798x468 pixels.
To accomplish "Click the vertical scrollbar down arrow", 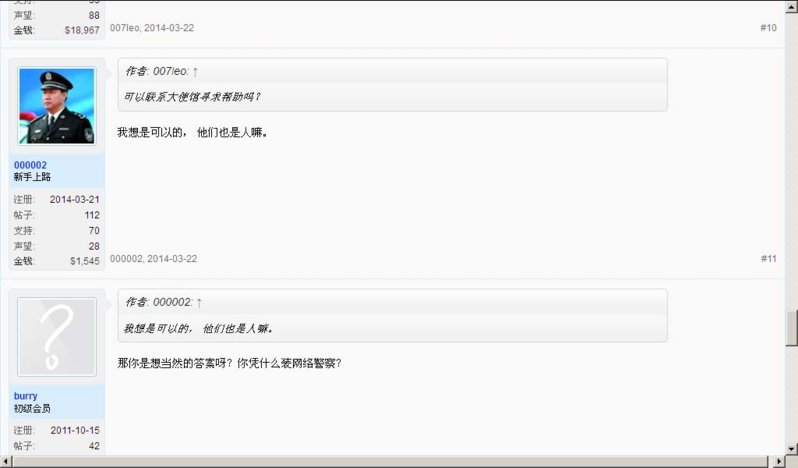I will tap(791, 449).
